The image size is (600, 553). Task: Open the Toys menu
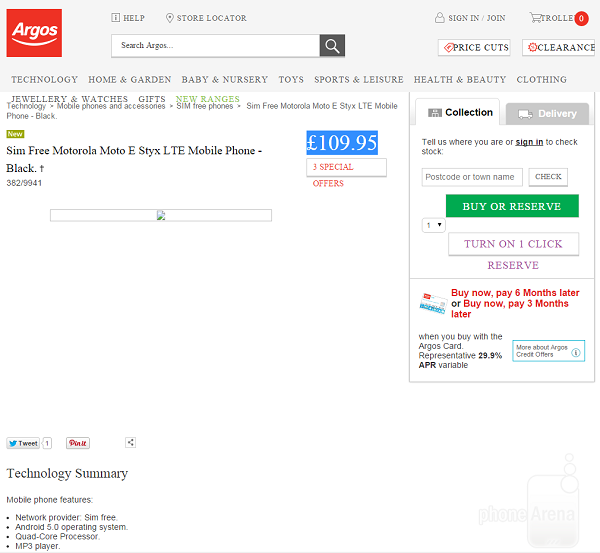coord(291,80)
